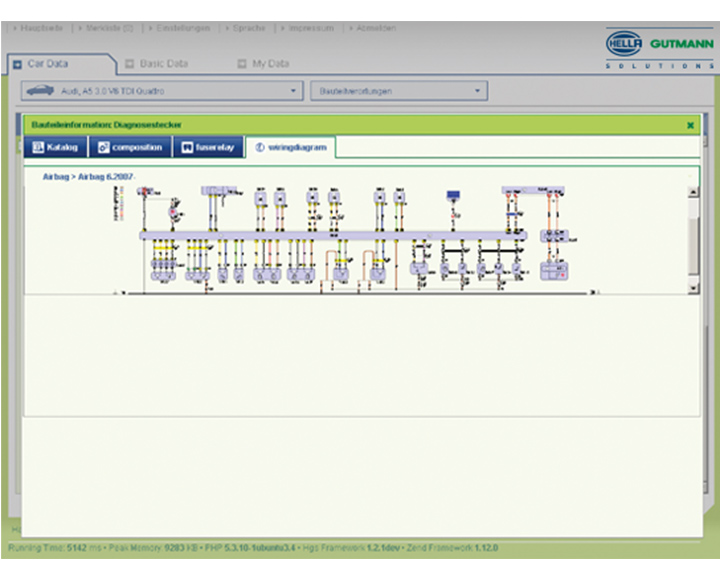Select the wiringdiagram tab
The width and height of the screenshot is (720, 580).
tap(291, 147)
